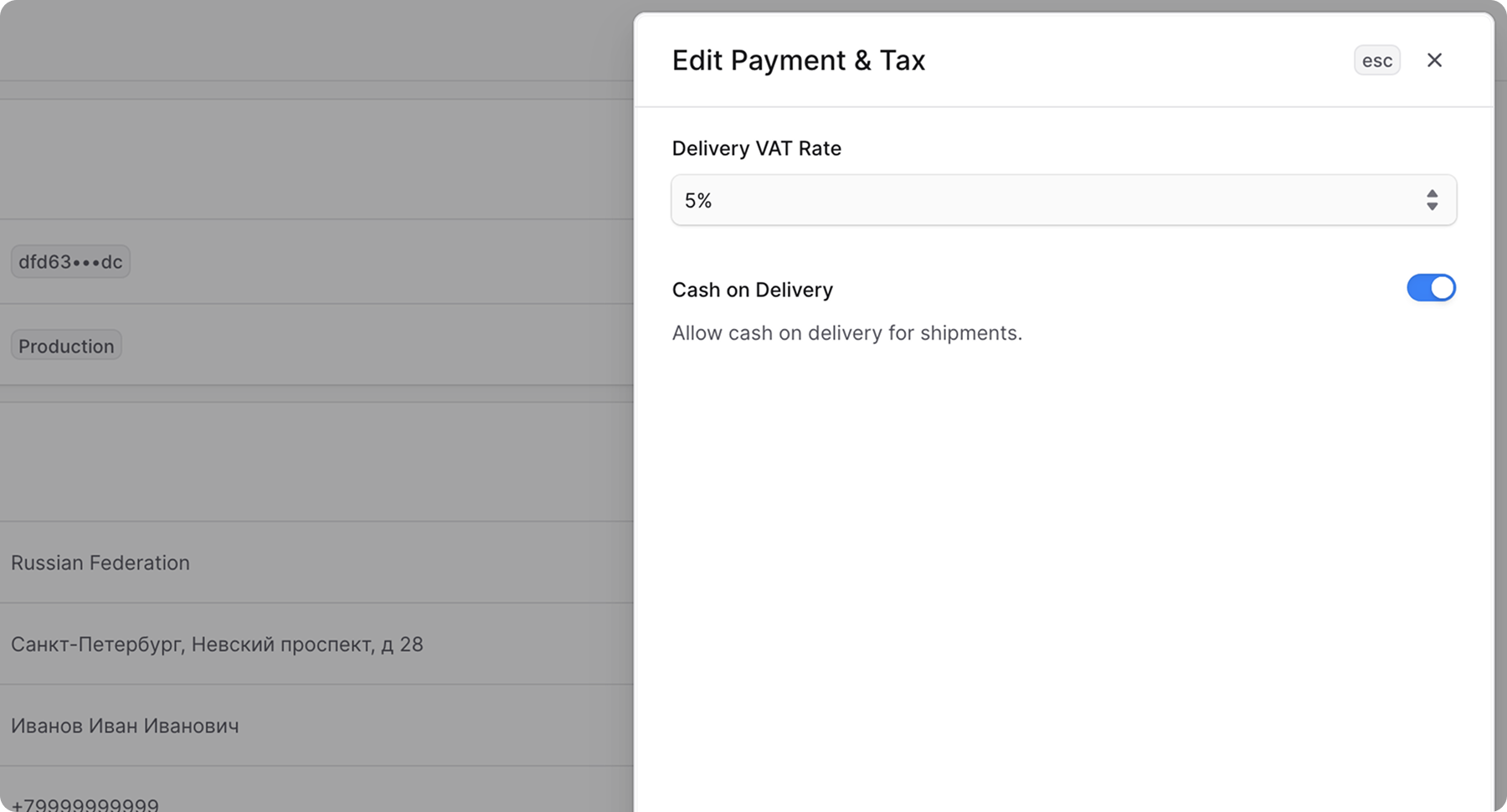The height and width of the screenshot is (812, 1507).
Task: Click the Allow cash on delivery description
Action: [x=846, y=332]
